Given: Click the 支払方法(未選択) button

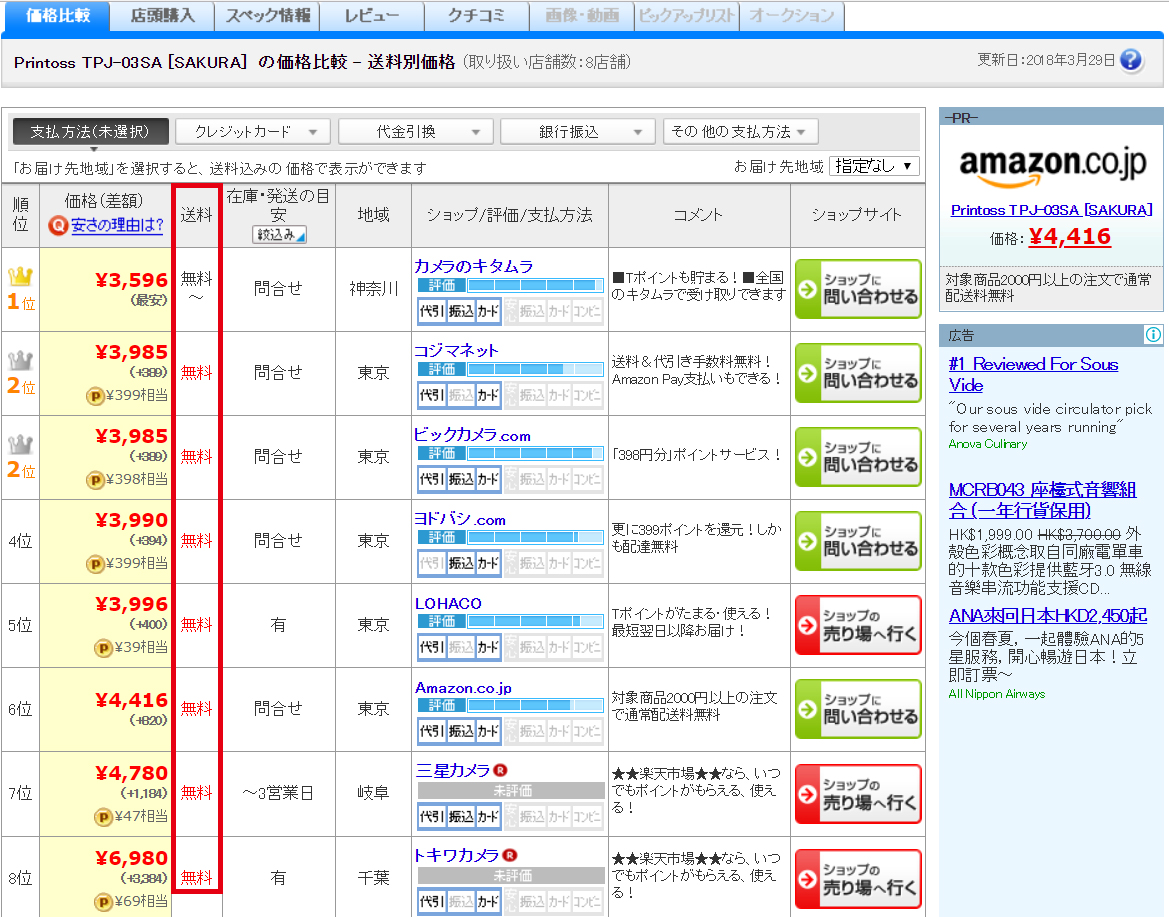Looking at the screenshot, I should point(90,132).
